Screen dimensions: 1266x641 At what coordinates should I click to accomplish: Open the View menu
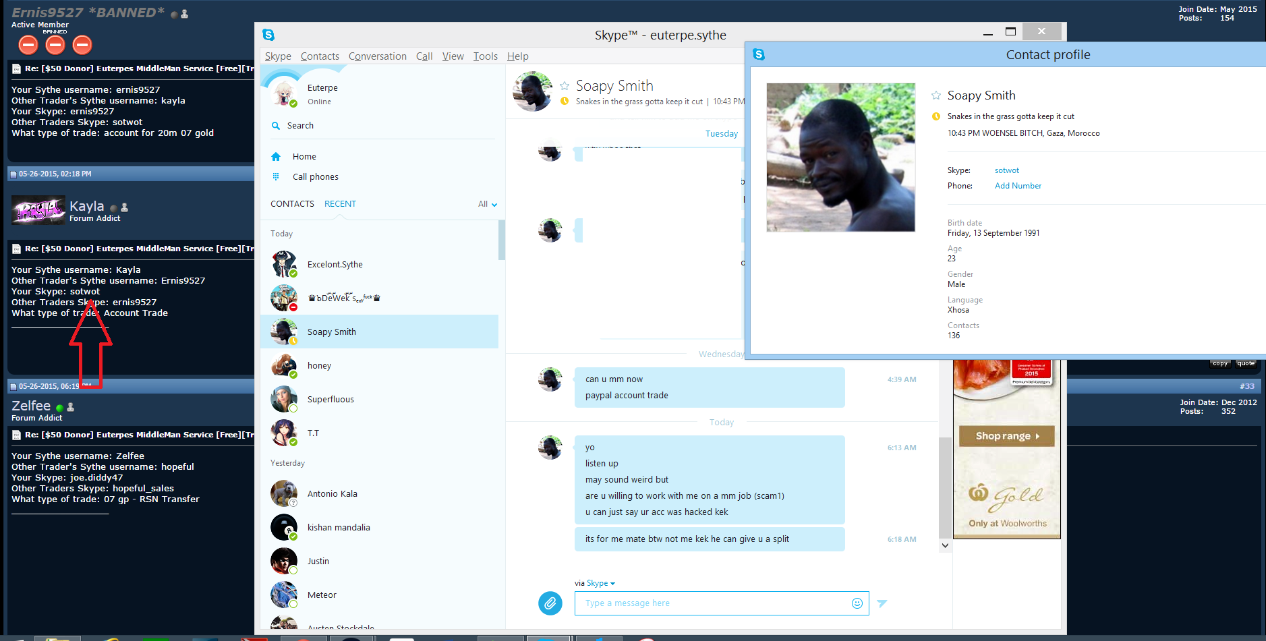453,56
